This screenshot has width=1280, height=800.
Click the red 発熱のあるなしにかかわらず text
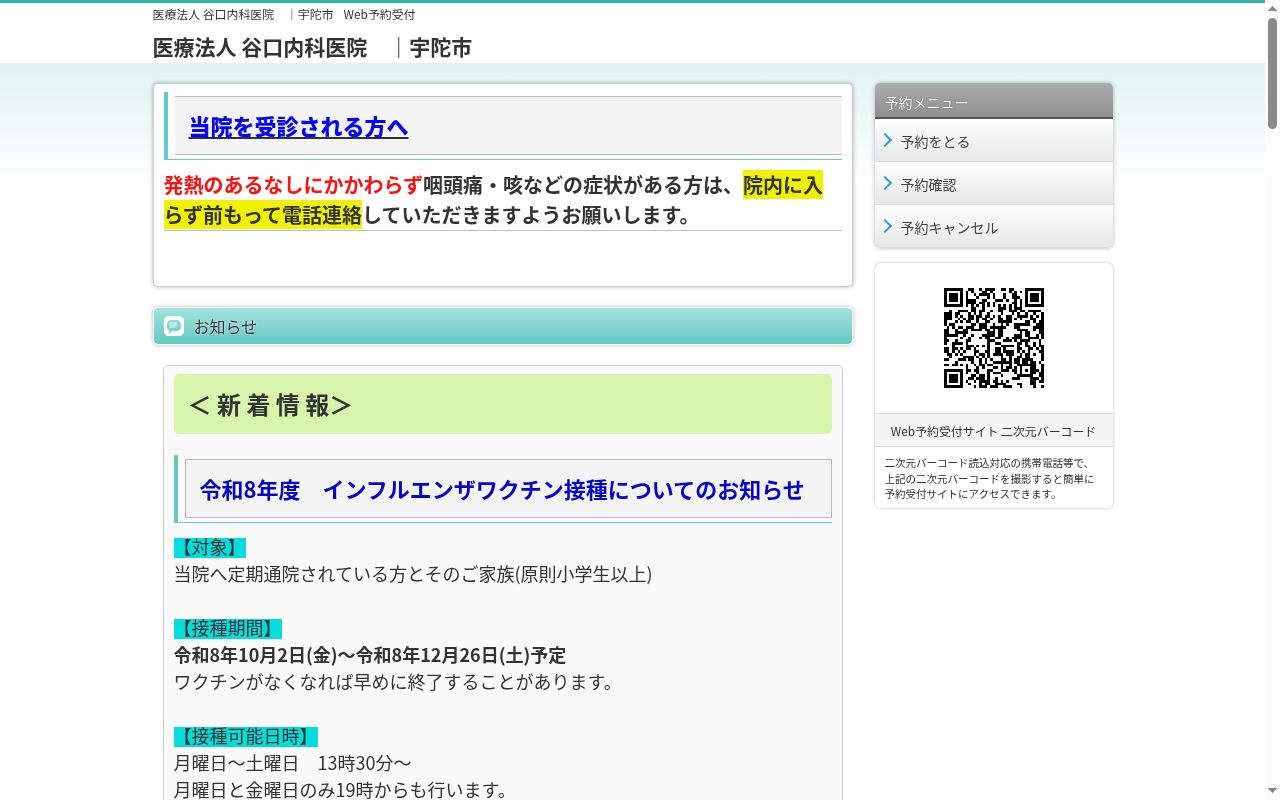point(293,185)
